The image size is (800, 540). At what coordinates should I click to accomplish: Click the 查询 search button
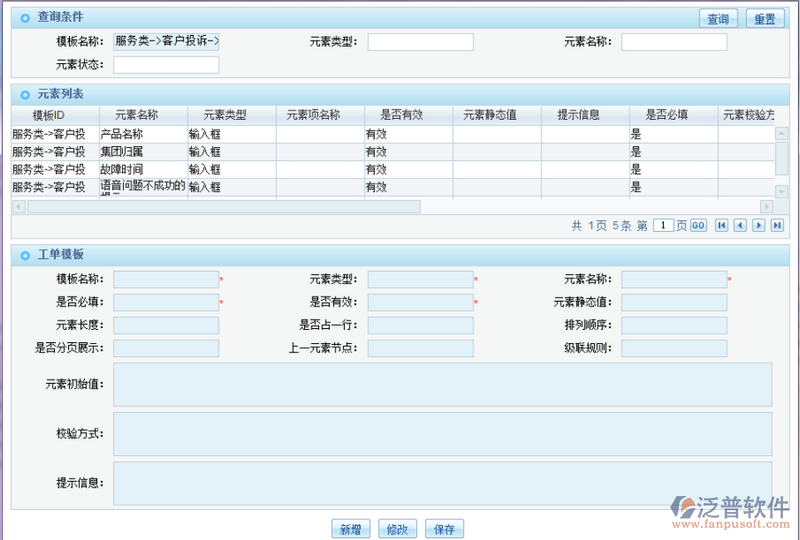pos(718,19)
